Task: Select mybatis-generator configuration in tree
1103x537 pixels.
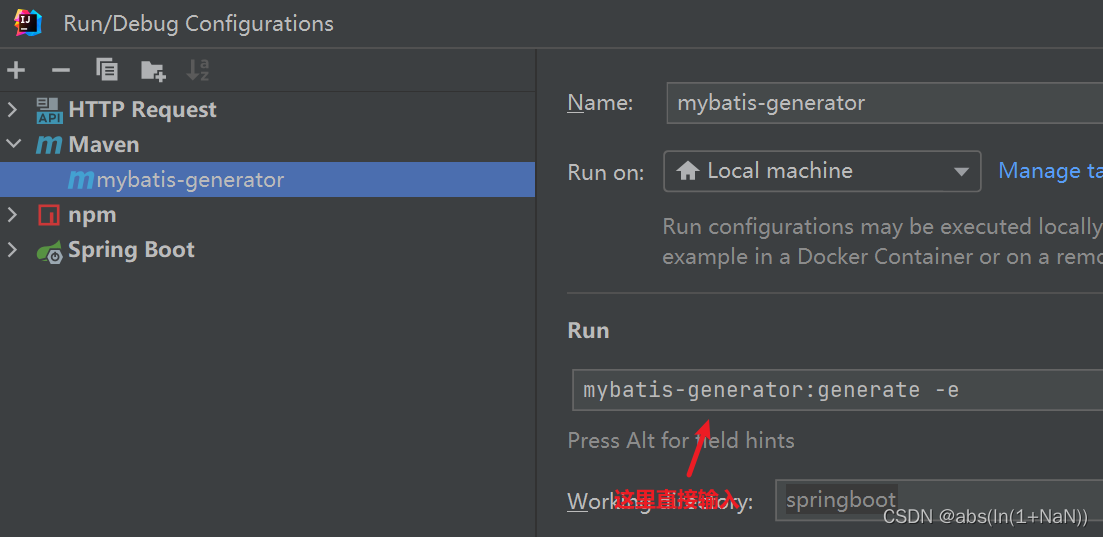Action: pos(267,179)
